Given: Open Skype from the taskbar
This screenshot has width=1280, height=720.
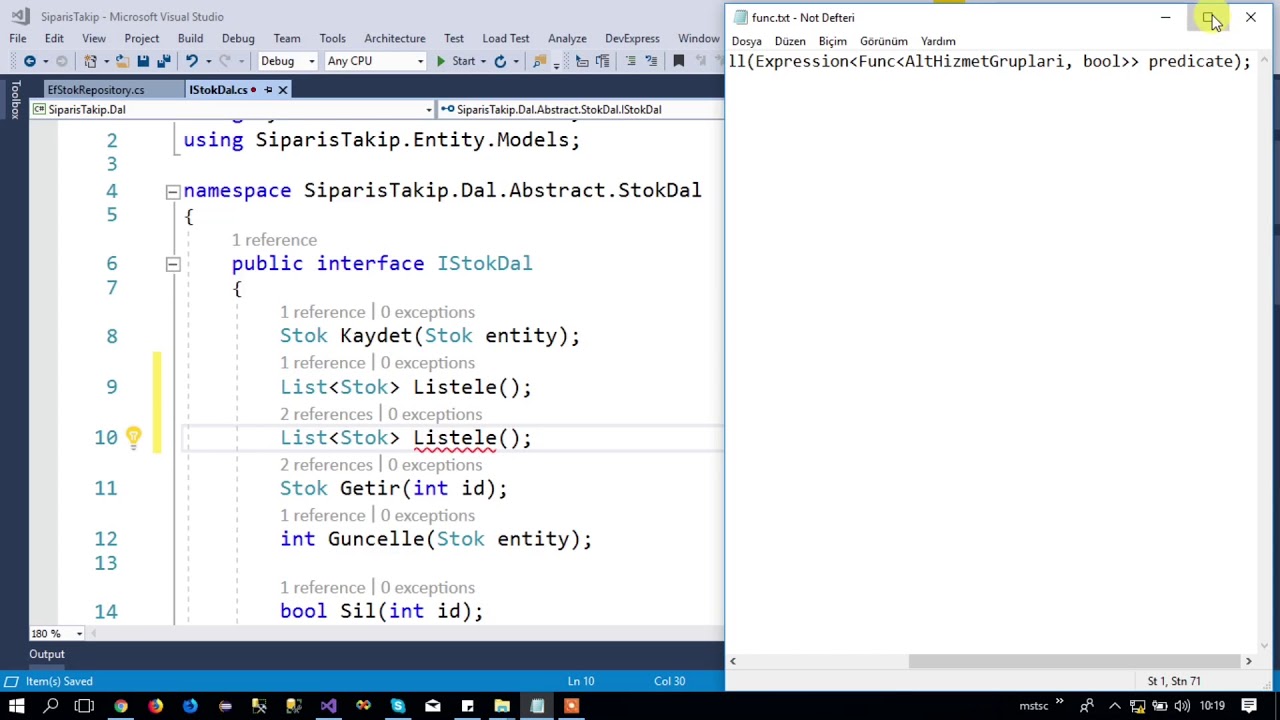Looking at the screenshot, I should [x=398, y=706].
